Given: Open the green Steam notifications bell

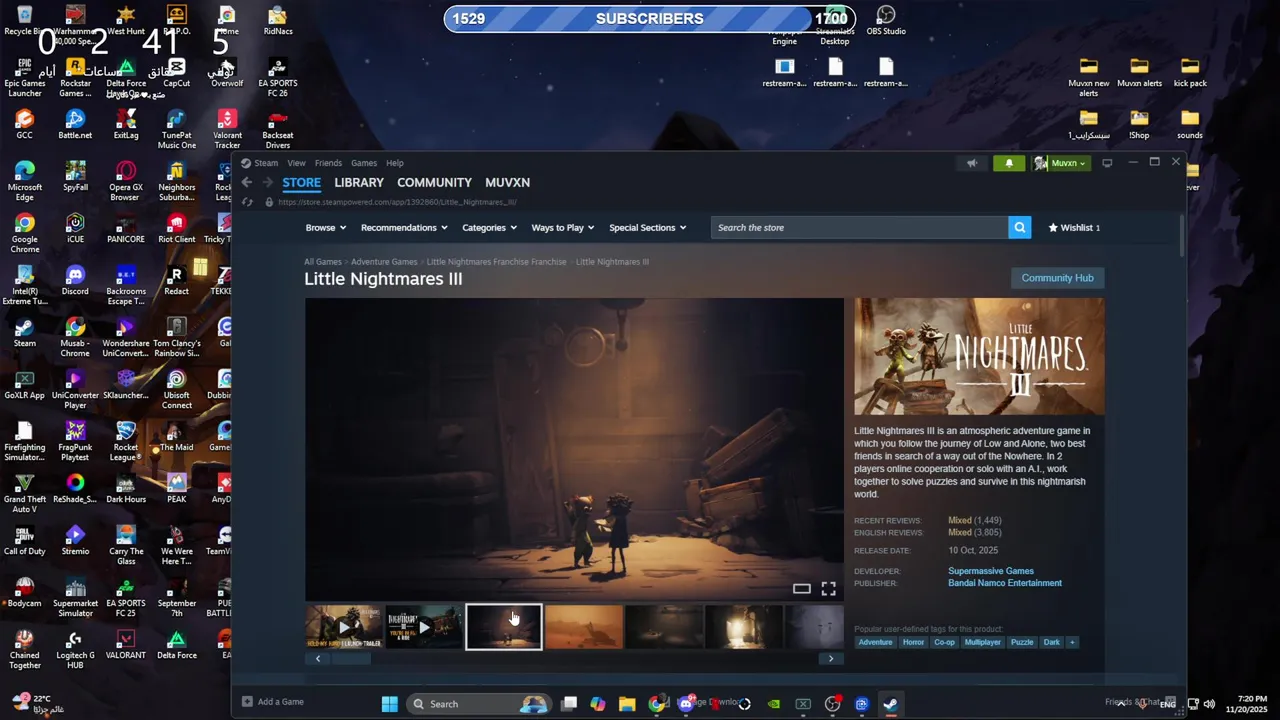Looking at the screenshot, I should tap(1009, 163).
